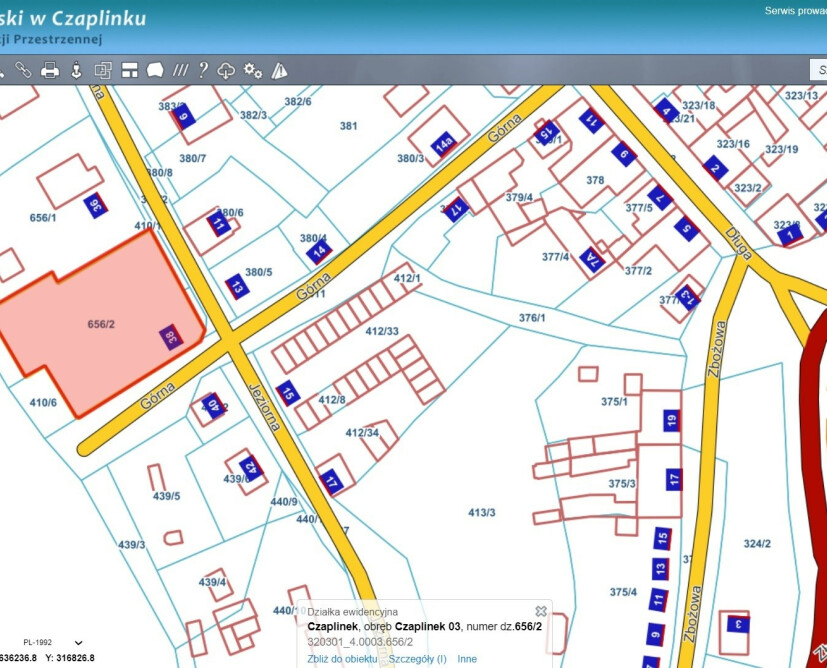Screen dimensions: 827x668
Task: Click the 'Inne' link in popup
Action: pyautogui.click(x=467, y=659)
